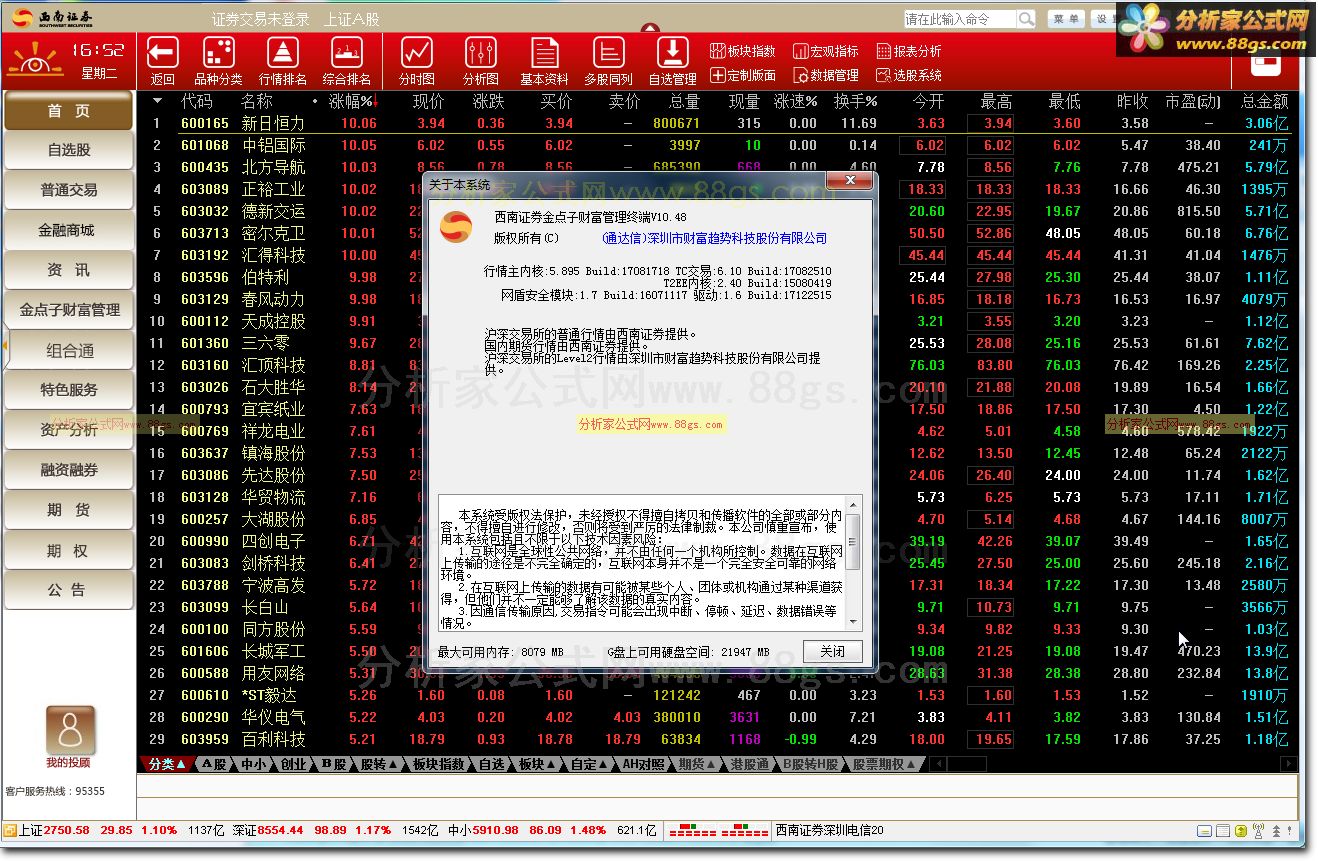This screenshot has width=1318, height=861.
Task: Open 分析图 analysis chart icon
Action: pyautogui.click(x=480, y=61)
